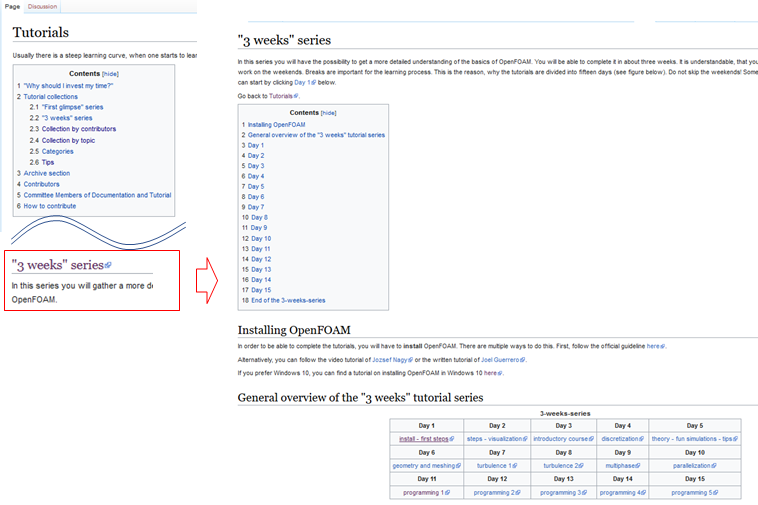The width and height of the screenshot is (758, 505).
Task: Open the official guideline "here" link
Action: coord(653,346)
